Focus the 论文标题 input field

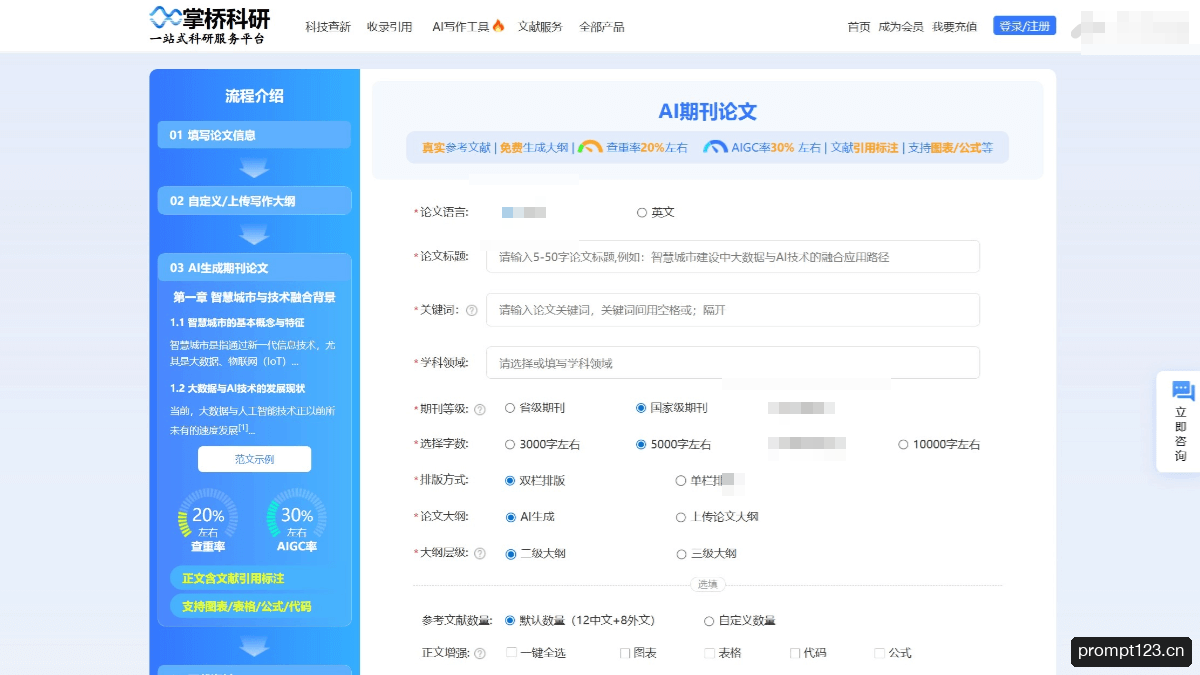tap(733, 257)
